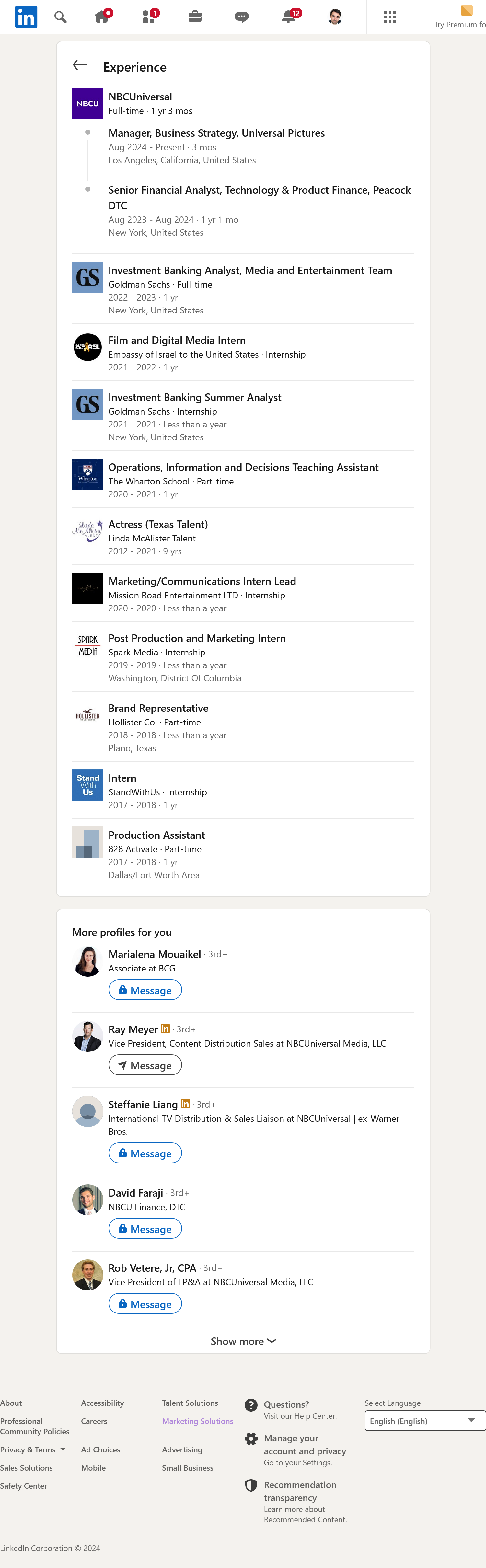Open Talent Solutions footer link

pos(190,1403)
